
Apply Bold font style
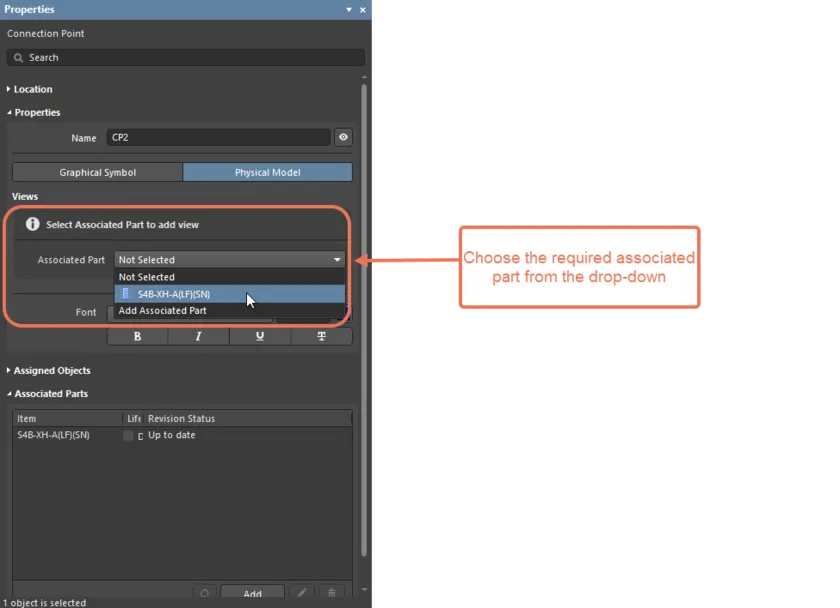point(138,336)
